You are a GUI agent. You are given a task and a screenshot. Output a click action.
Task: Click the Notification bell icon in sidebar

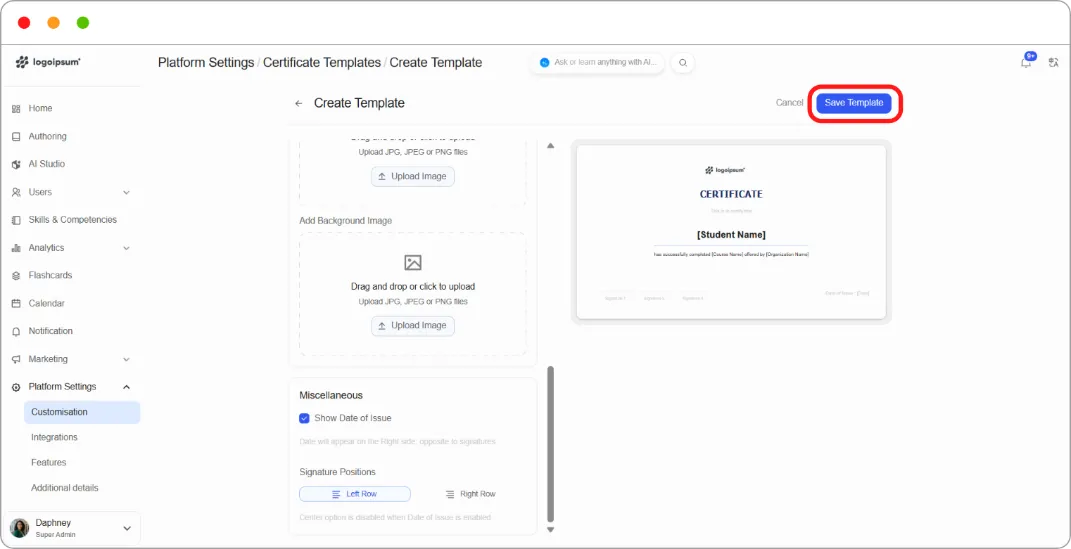[16, 331]
